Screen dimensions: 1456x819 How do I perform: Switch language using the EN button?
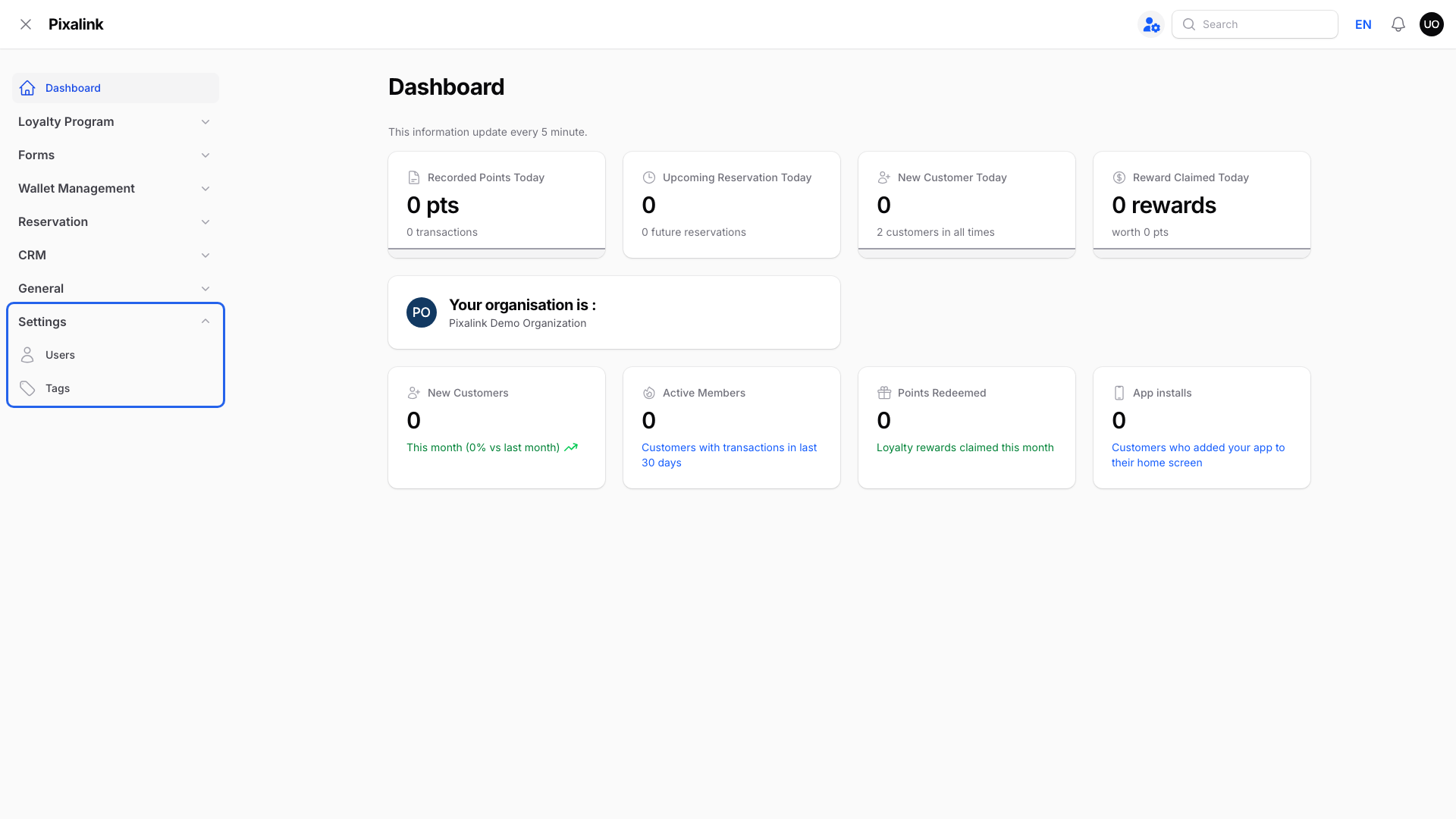(1363, 24)
